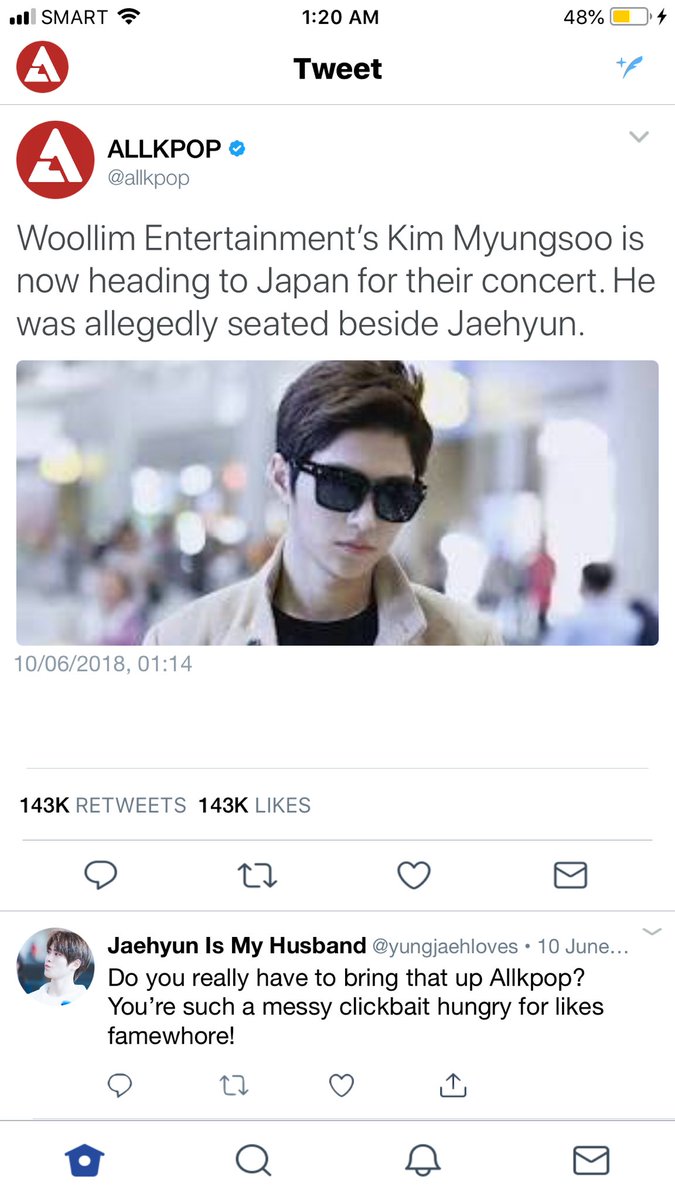Expand options chevron on the reply tweet
Viewport: 675px width, 1200px height.
point(652,932)
